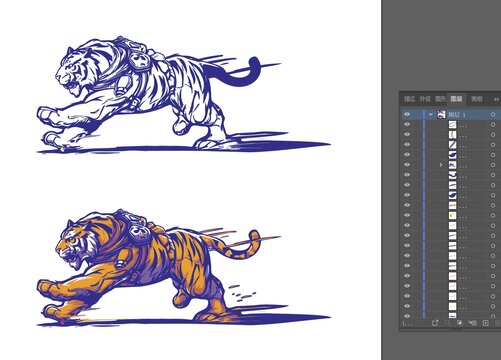This screenshot has width=501, height=360.
Task: Select the 图层 1 layer thumbnail
Action: coord(442,114)
